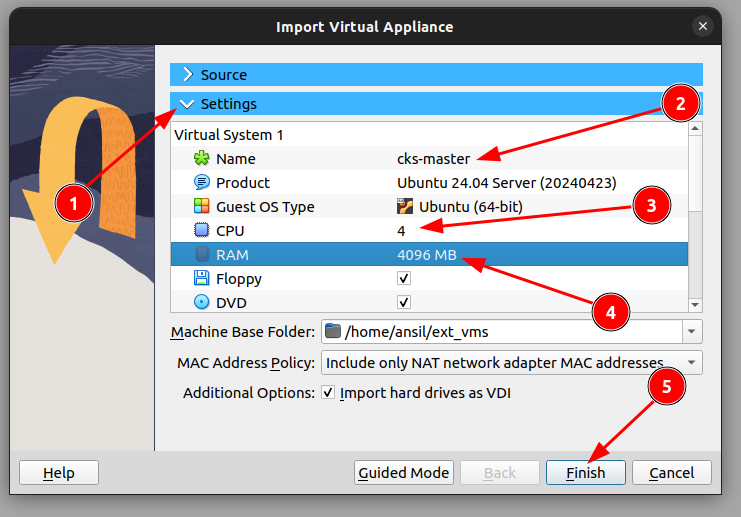Viewport: 741px width, 517px height.
Task: Open the MAC Address Policy dropdown
Action: click(x=691, y=362)
